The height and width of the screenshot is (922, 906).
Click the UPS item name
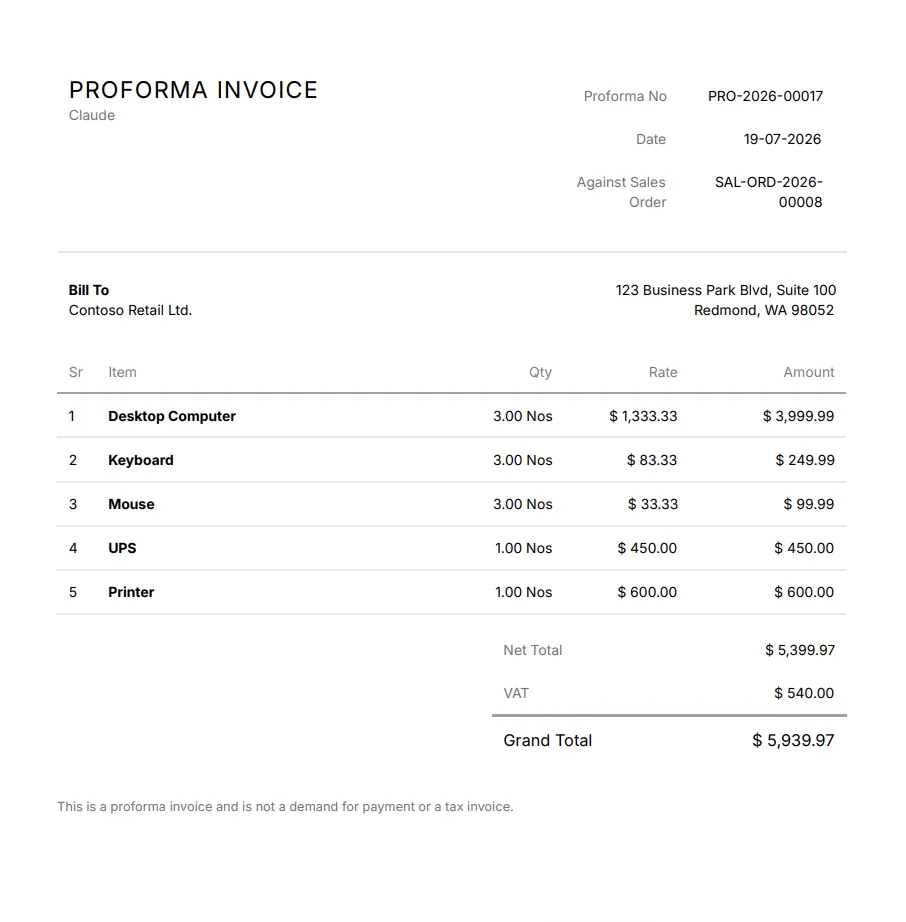(x=122, y=548)
